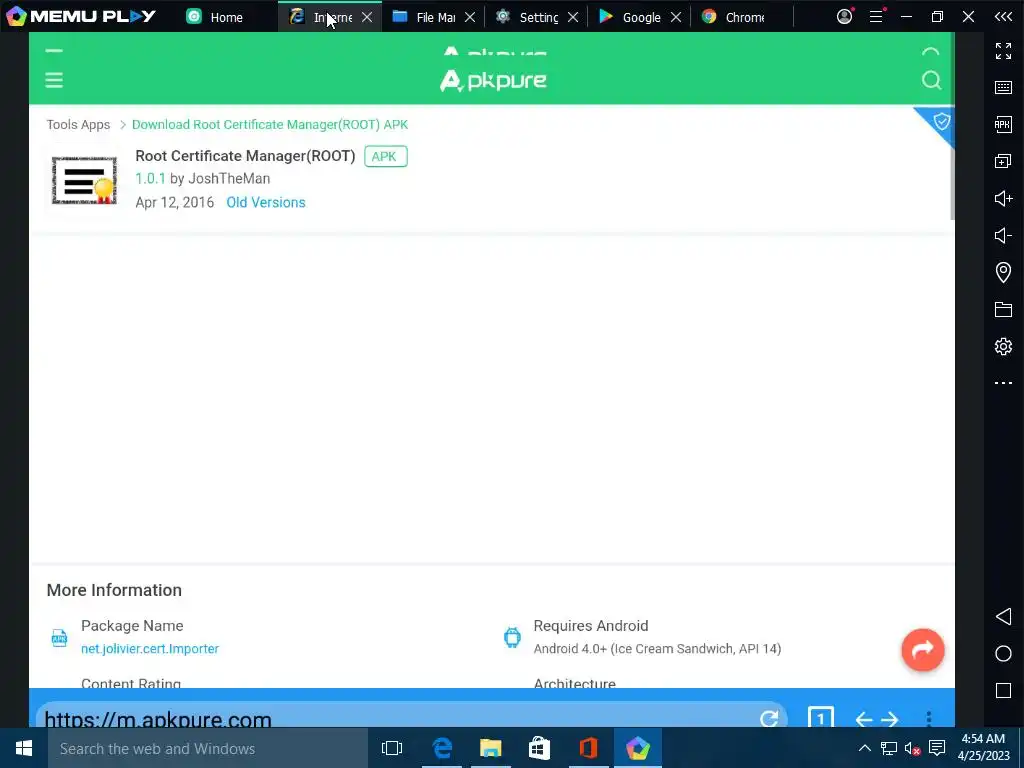Image resolution: width=1024 pixels, height=768 pixels.
Task: Open Microsoft Store from the taskbar
Action: (539, 748)
